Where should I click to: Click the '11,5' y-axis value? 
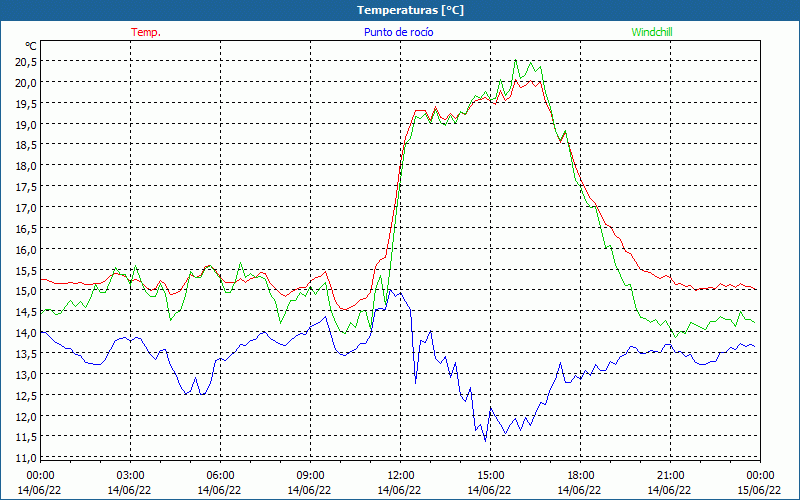27,436
